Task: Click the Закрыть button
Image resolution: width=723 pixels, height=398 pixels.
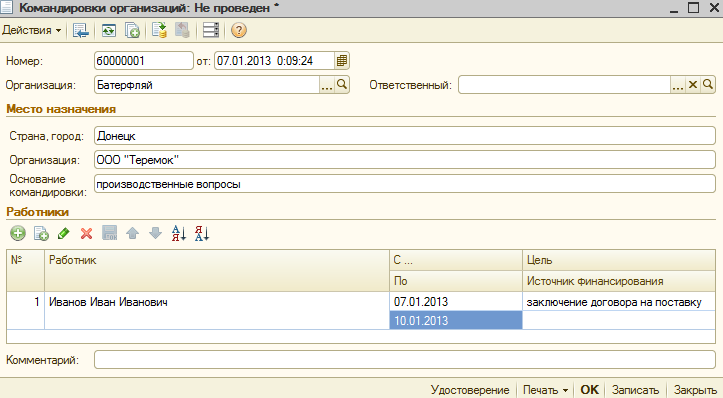Action: pyautogui.click(x=695, y=390)
